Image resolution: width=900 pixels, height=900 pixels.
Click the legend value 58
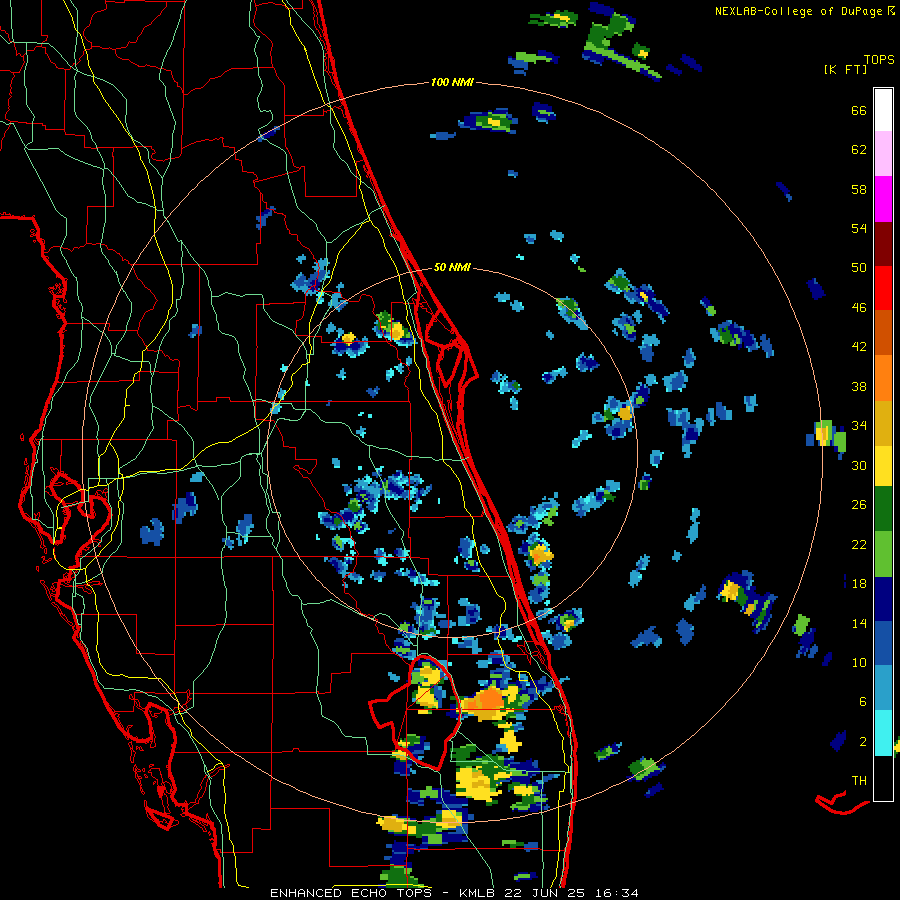point(859,189)
